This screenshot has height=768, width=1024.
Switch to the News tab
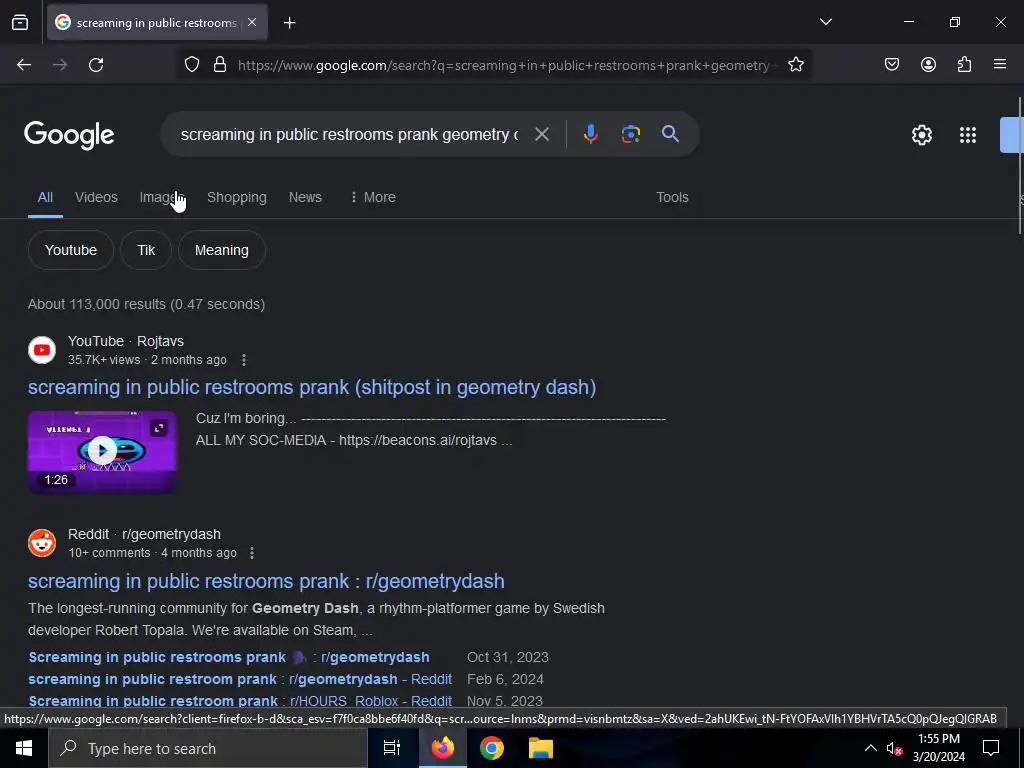point(305,197)
